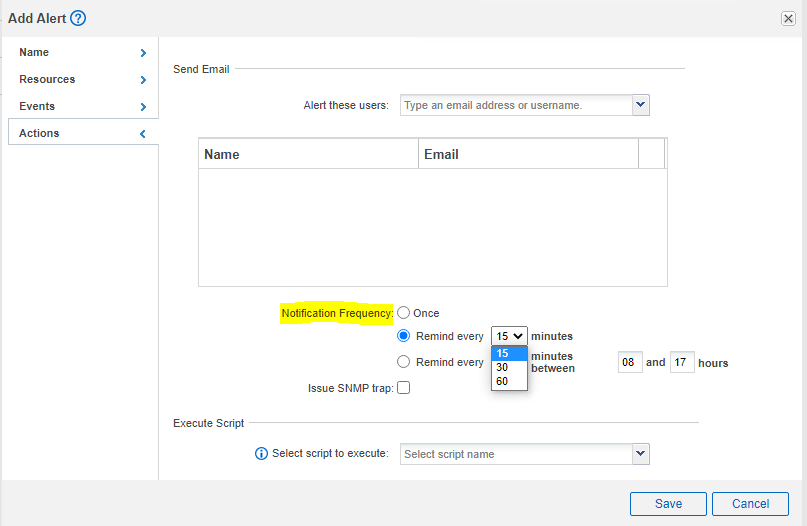Open the Name tab
This screenshot has height=526, width=807.
(80, 52)
